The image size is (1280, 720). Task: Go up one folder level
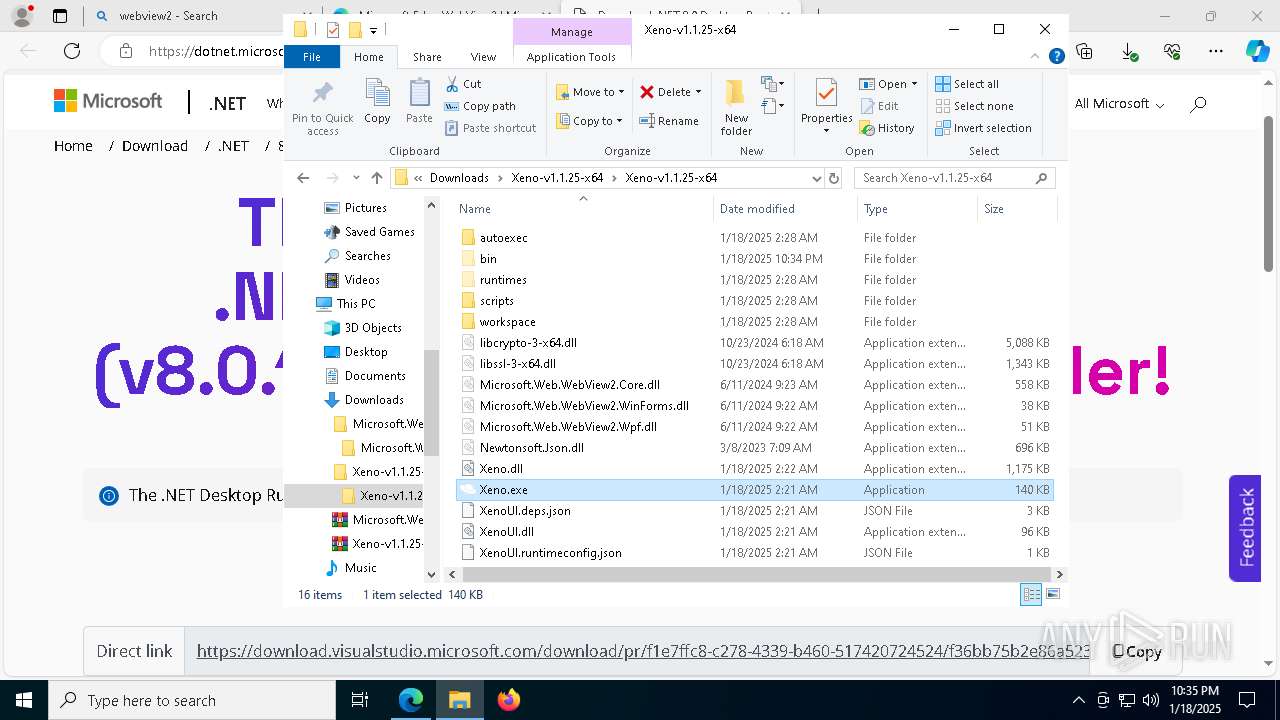tap(376, 178)
